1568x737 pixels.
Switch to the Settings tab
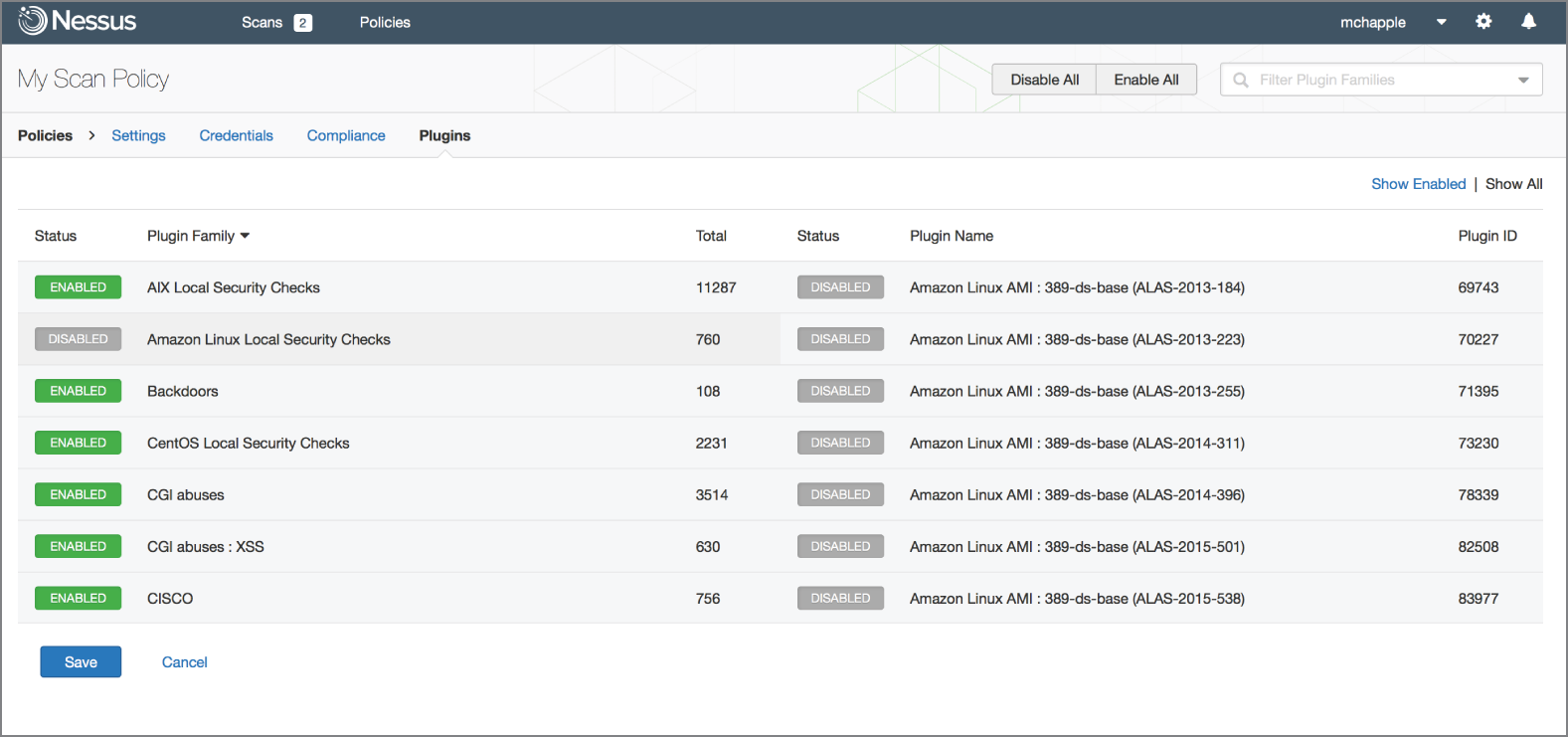pos(138,135)
